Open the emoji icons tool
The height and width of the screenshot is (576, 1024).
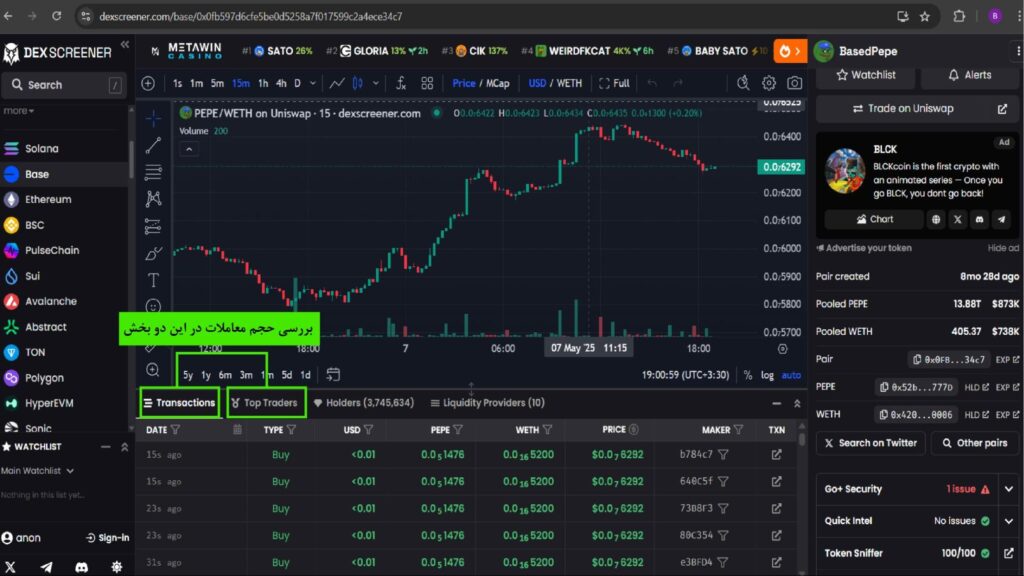point(153,306)
